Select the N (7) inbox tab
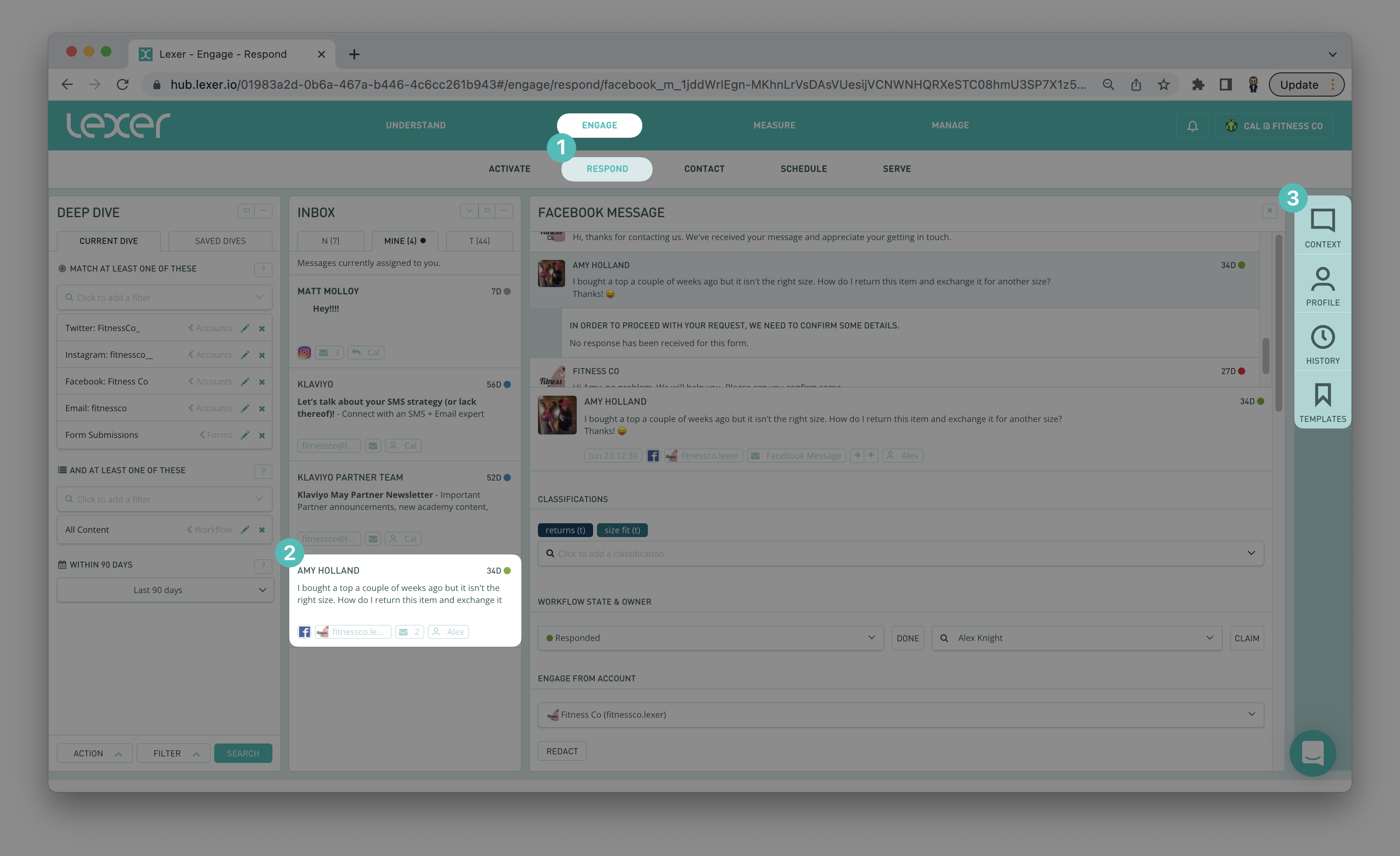Screen dimensions: 1400x856 [x=330, y=241]
